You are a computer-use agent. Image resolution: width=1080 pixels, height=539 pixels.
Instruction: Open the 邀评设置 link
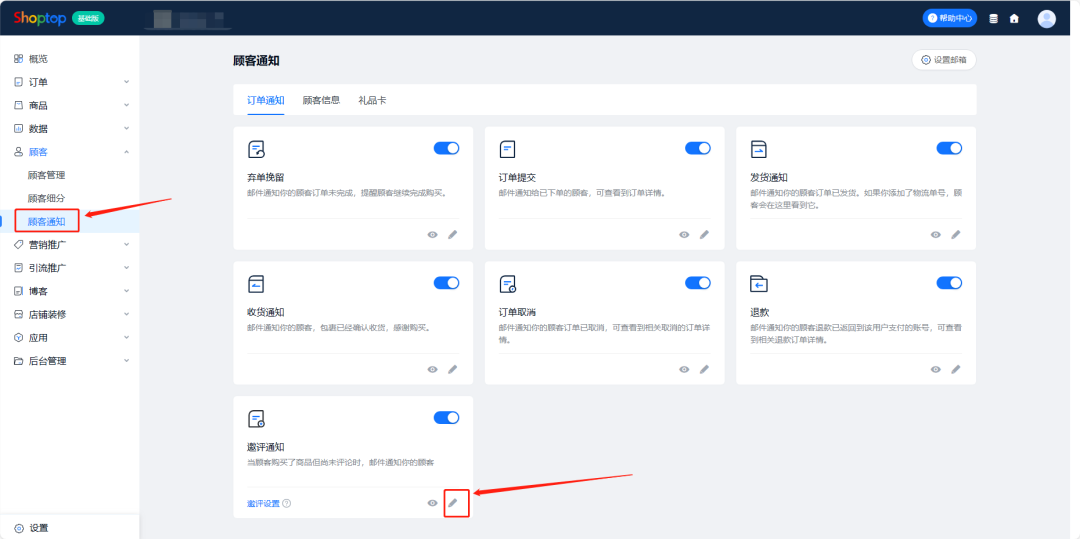coord(263,503)
